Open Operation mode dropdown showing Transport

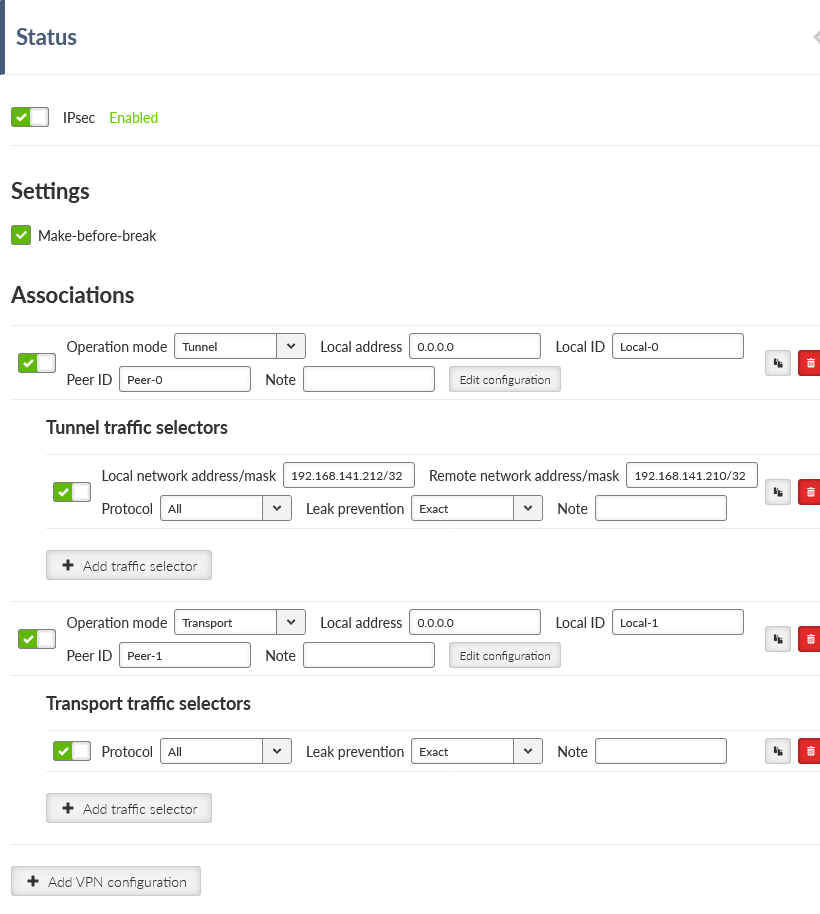[240, 622]
